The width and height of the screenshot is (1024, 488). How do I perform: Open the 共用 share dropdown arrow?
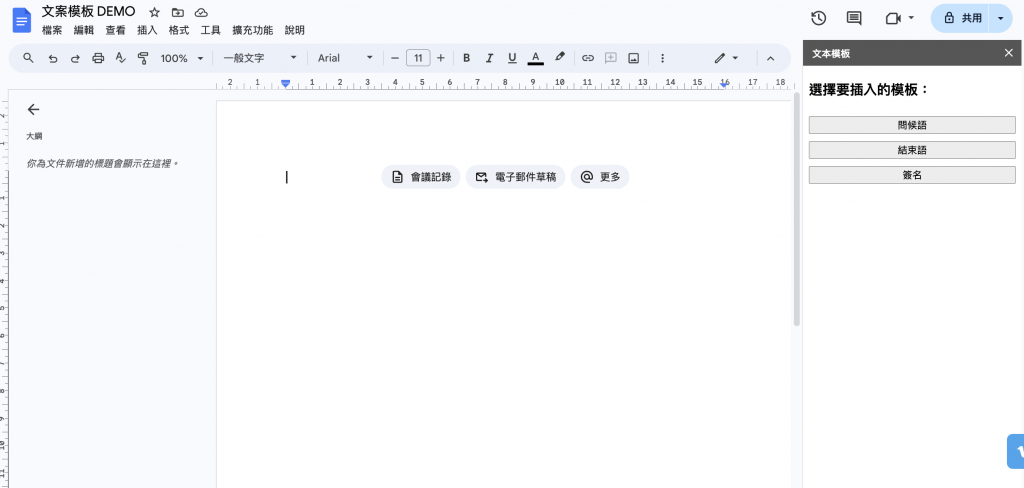pyautogui.click(x=1000, y=18)
